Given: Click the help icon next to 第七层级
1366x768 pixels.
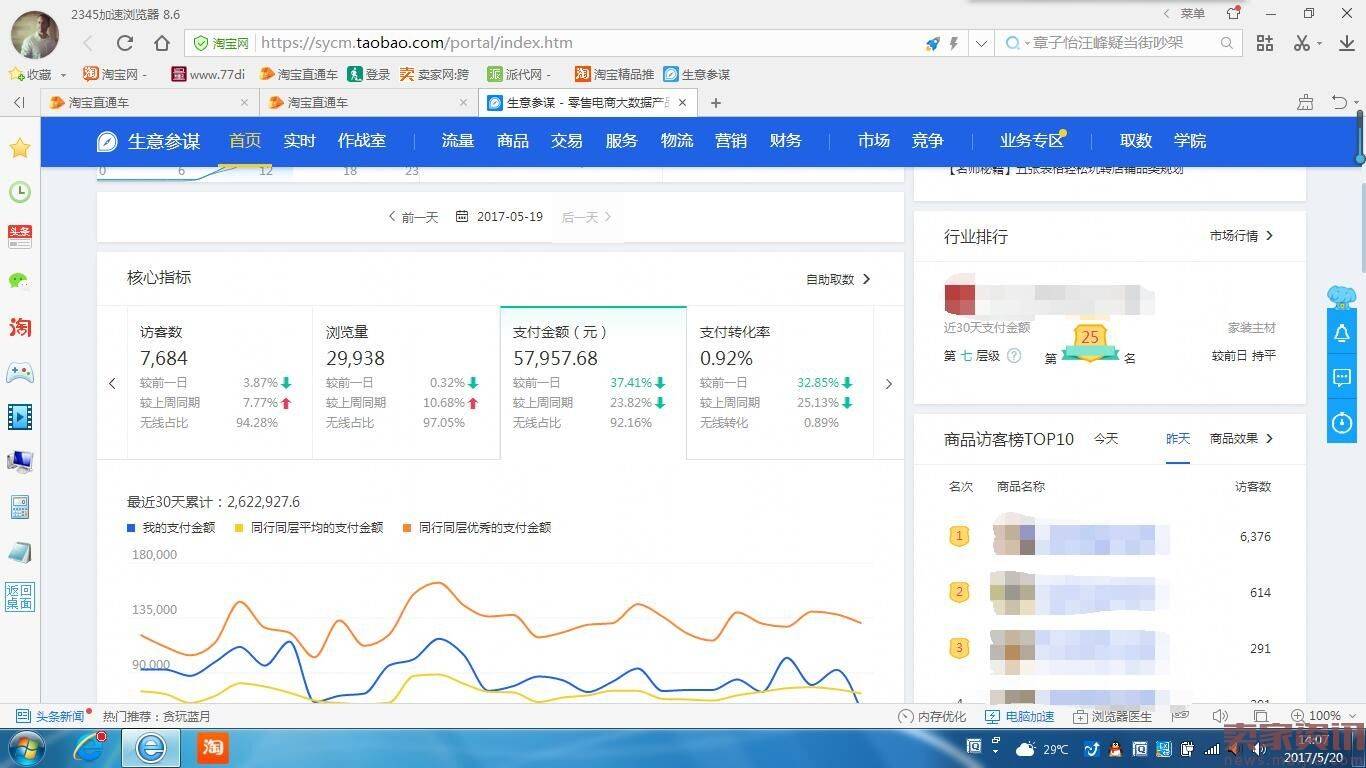Looking at the screenshot, I should pos(1014,355).
